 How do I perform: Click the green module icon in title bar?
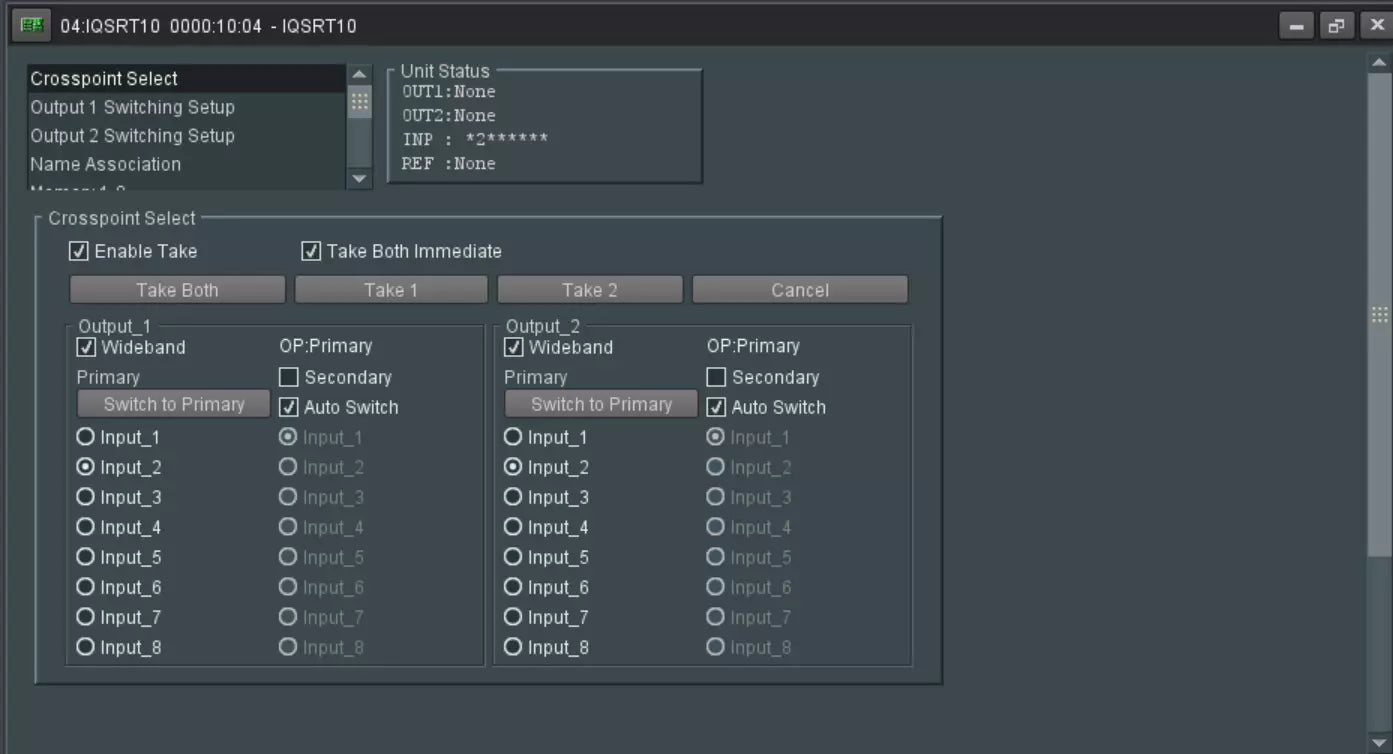[31, 26]
